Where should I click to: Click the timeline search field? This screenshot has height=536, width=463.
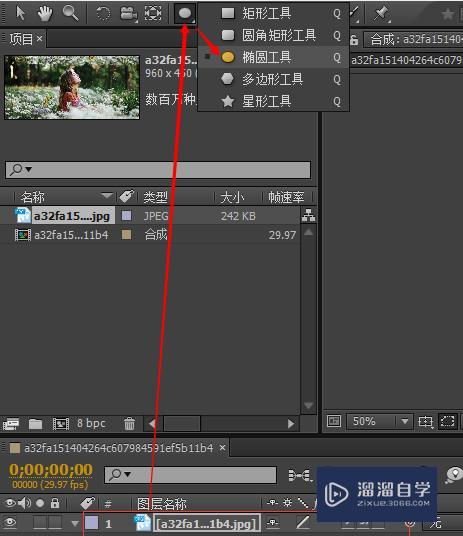pyautogui.click(x=190, y=475)
